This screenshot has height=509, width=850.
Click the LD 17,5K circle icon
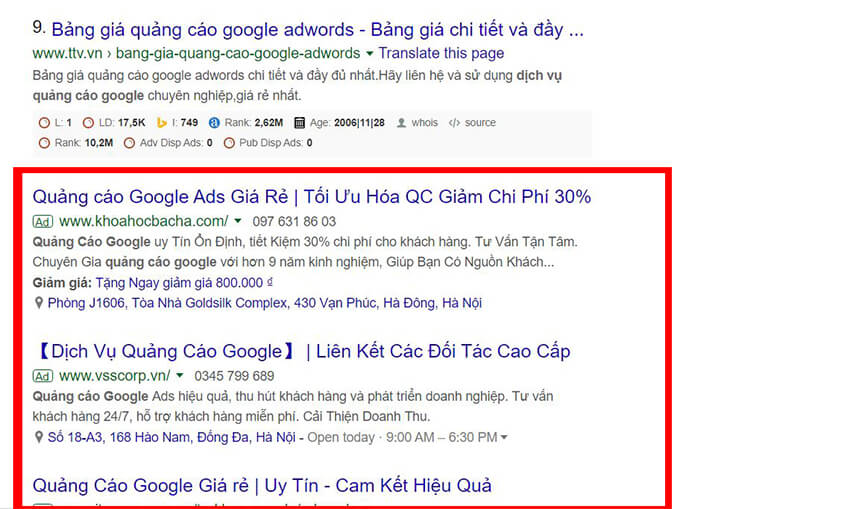pos(88,123)
